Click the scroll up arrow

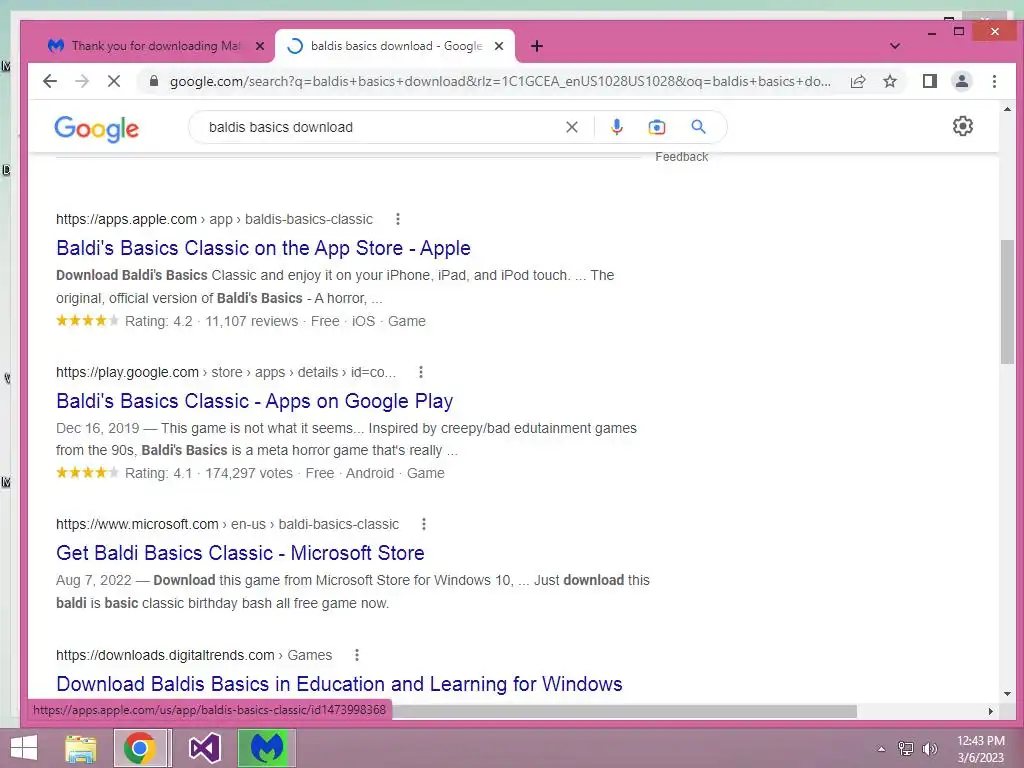pos(1007,109)
